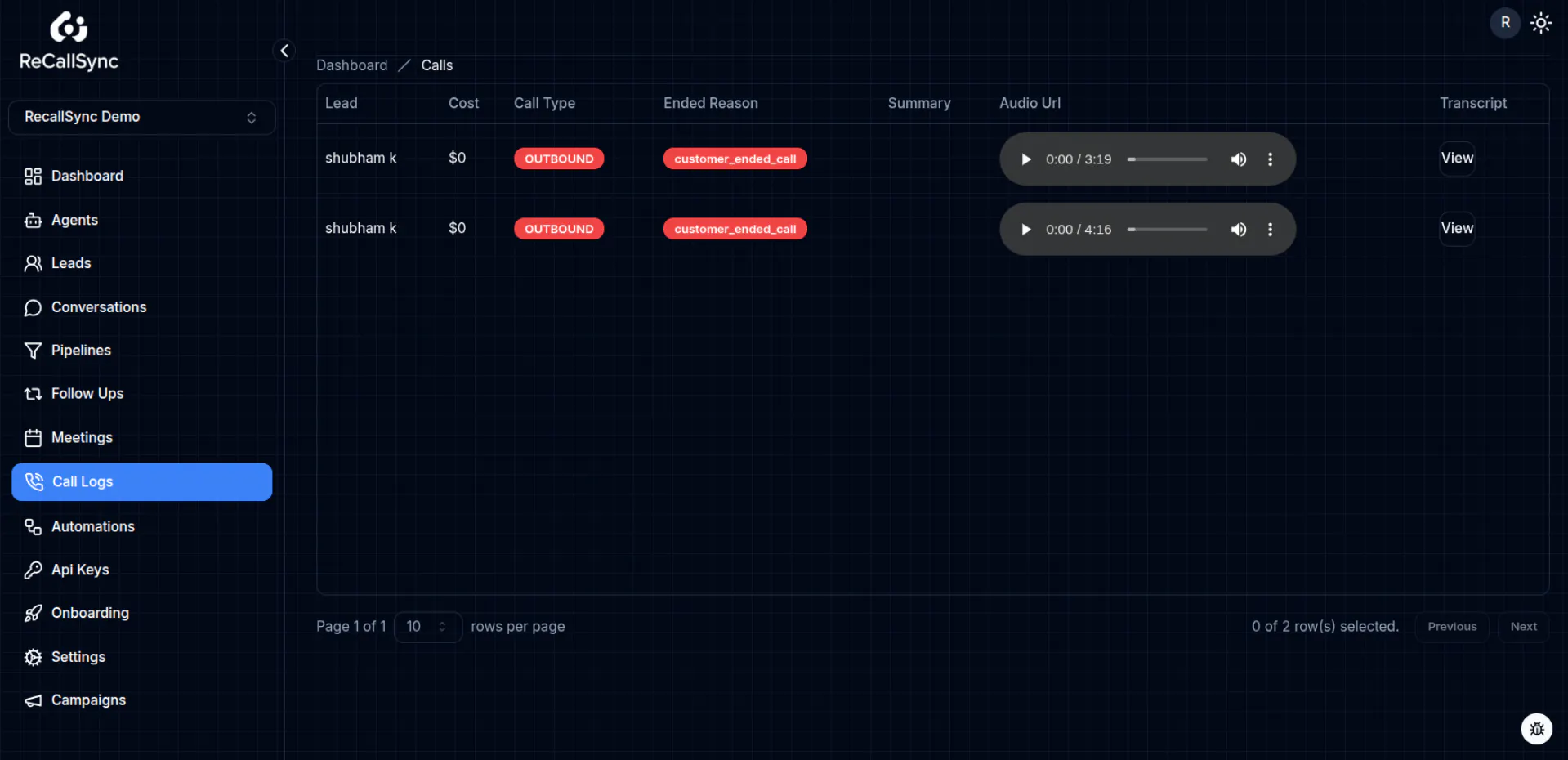Open the Follow Ups page
Viewport: 1568px width, 760px height.
141,393
